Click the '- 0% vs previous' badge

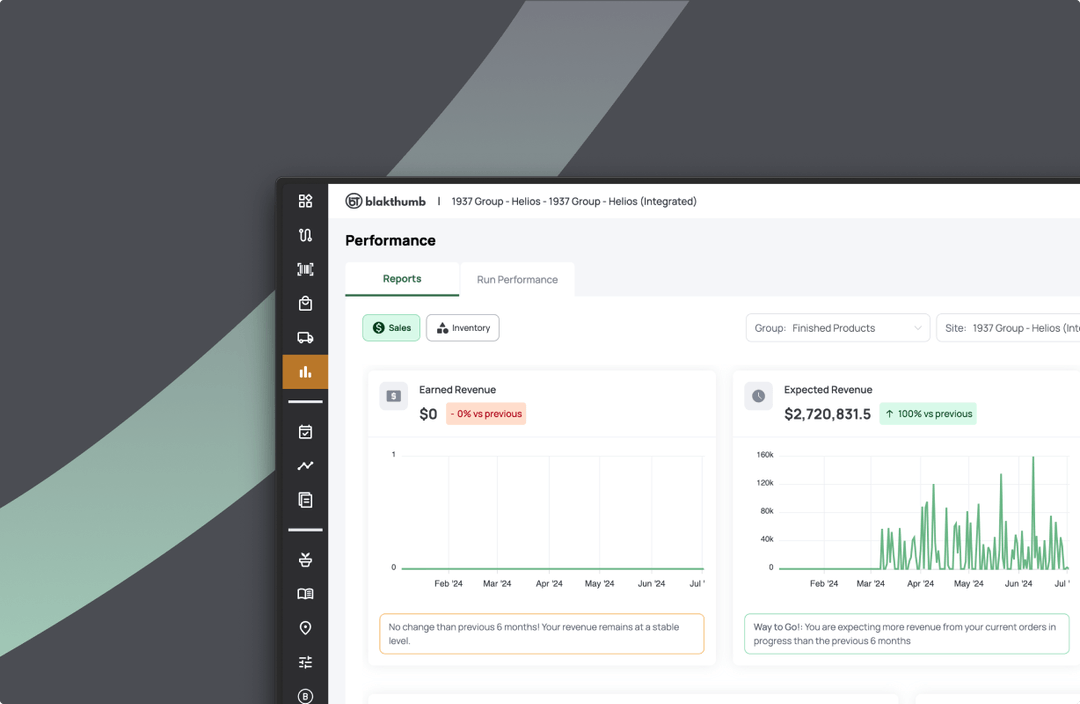pyautogui.click(x=486, y=414)
